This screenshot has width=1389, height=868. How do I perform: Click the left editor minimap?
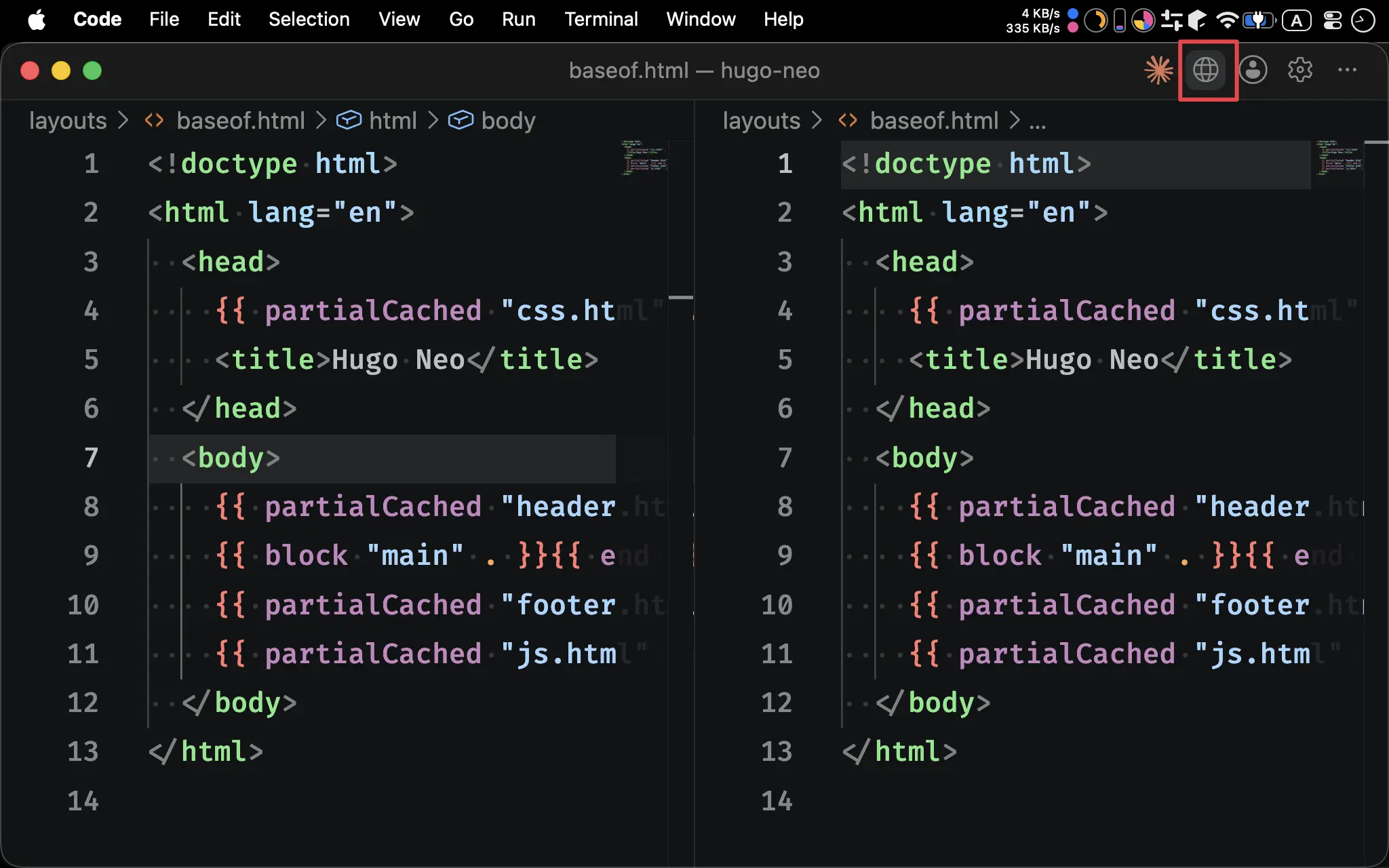(644, 158)
